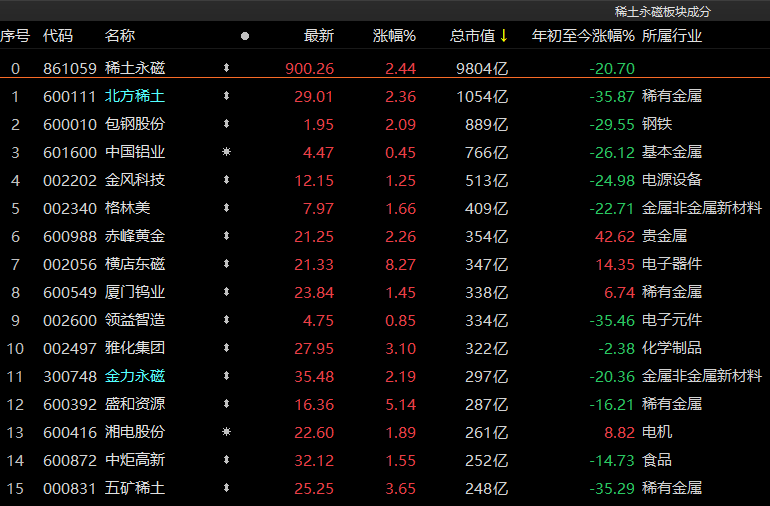The image size is (770, 506).
Task: Click the marker icon in 横店东磁 row
Action: click(x=226, y=264)
